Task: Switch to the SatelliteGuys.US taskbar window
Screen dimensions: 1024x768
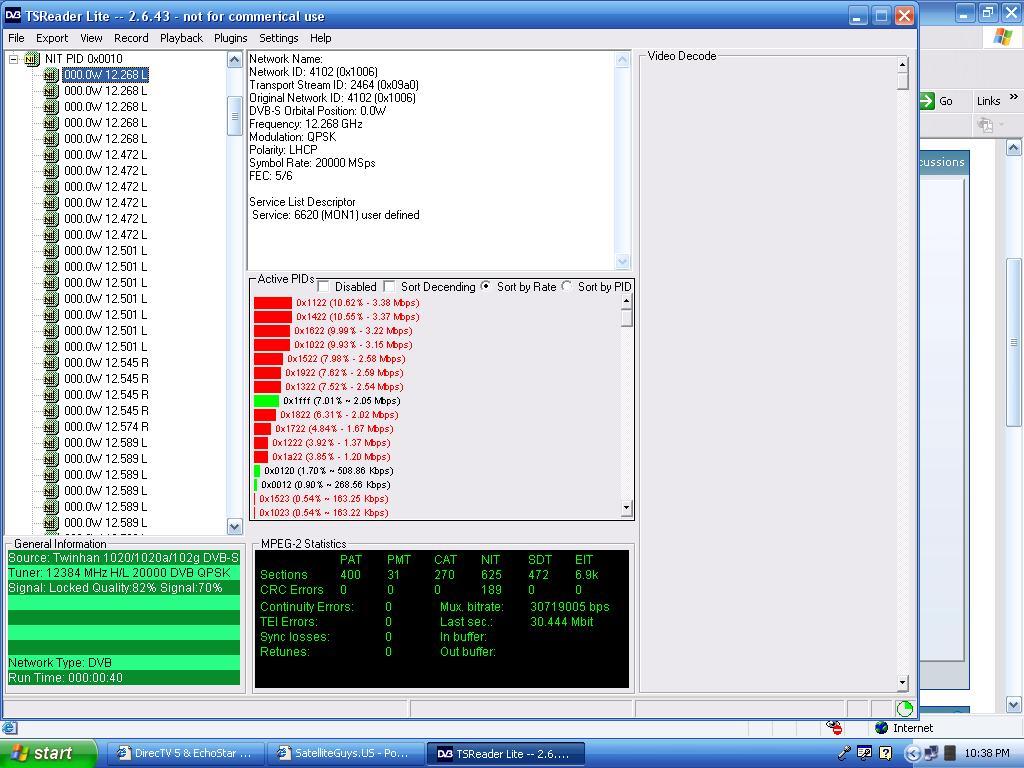Action: point(345,754)
